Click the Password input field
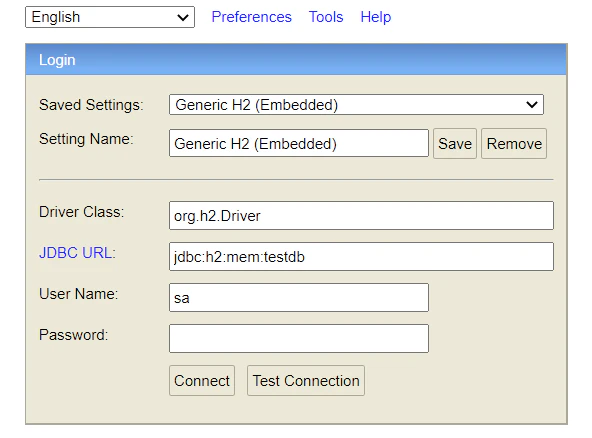 [x=299, y=338]
